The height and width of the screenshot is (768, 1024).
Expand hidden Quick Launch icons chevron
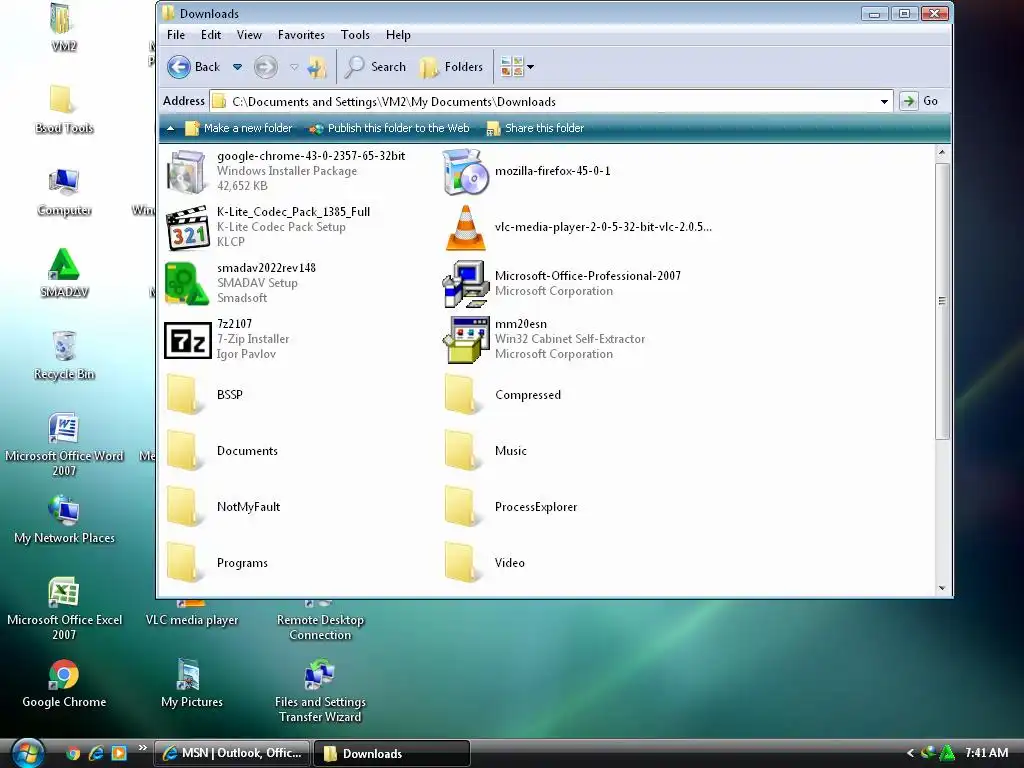point(142,748)
